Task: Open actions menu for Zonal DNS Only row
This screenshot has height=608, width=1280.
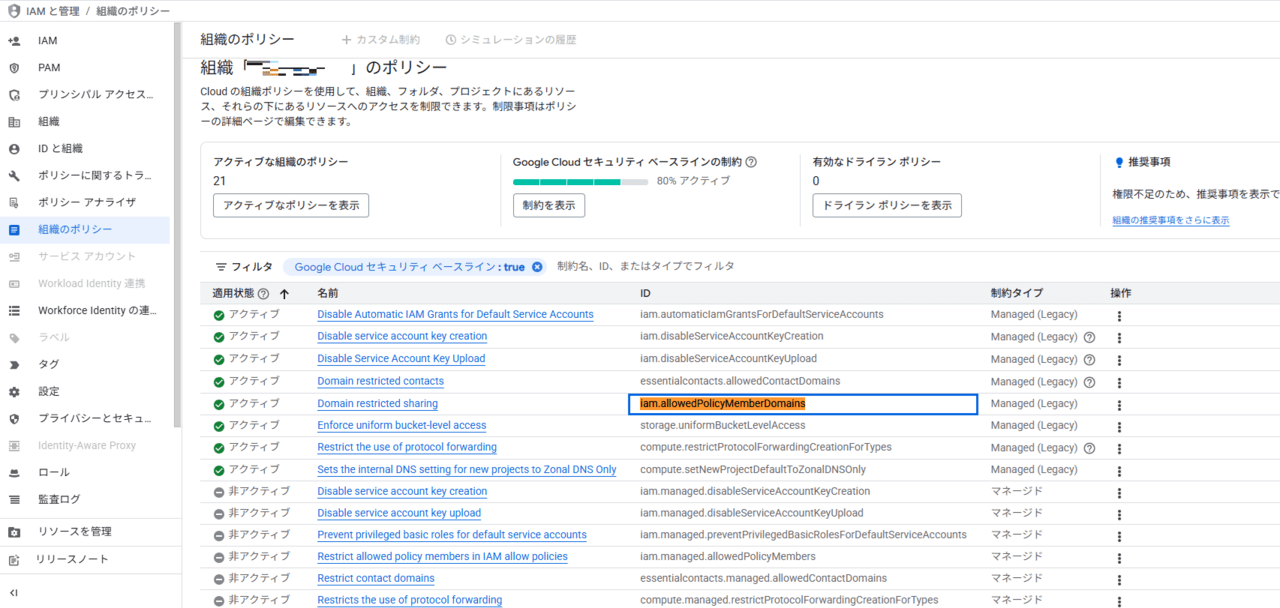Action: coord(1119,470)
